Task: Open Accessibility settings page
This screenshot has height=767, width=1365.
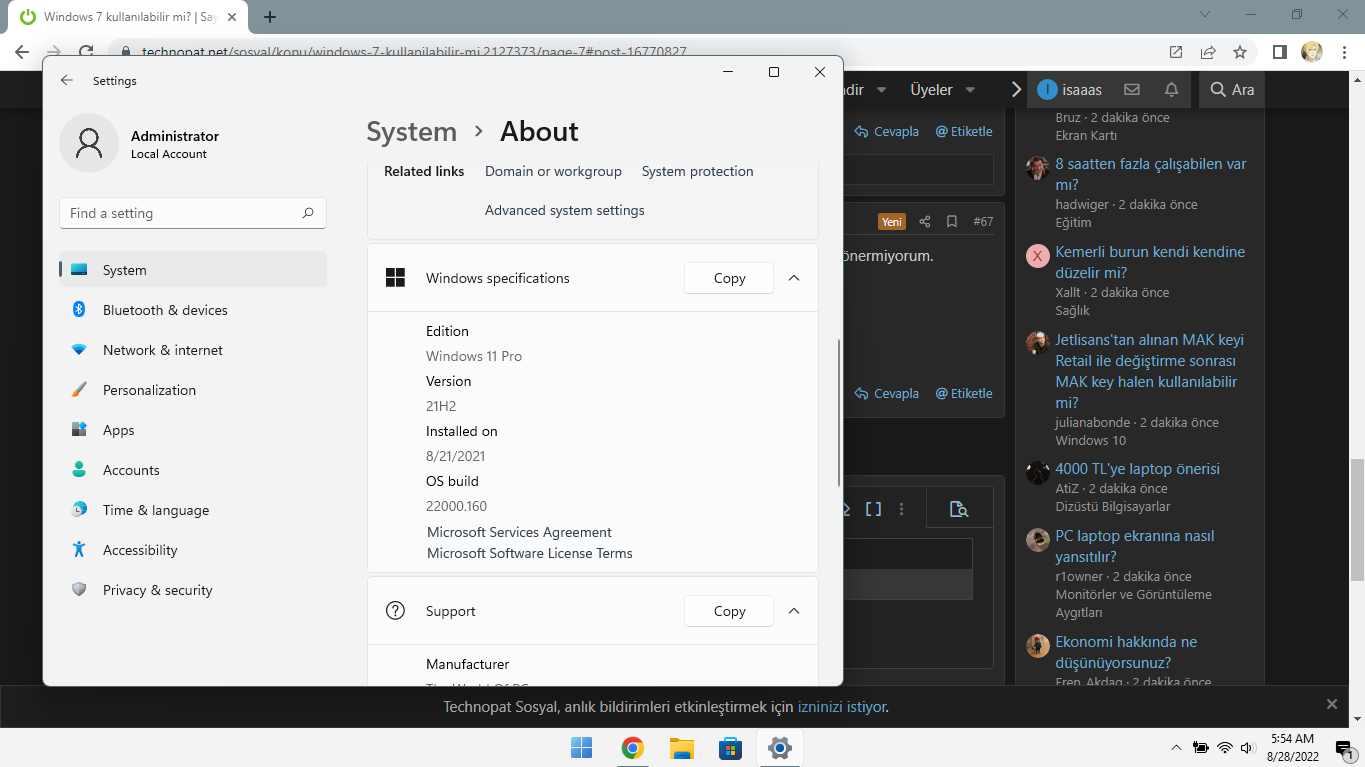Action: click(x=193, y=550)
